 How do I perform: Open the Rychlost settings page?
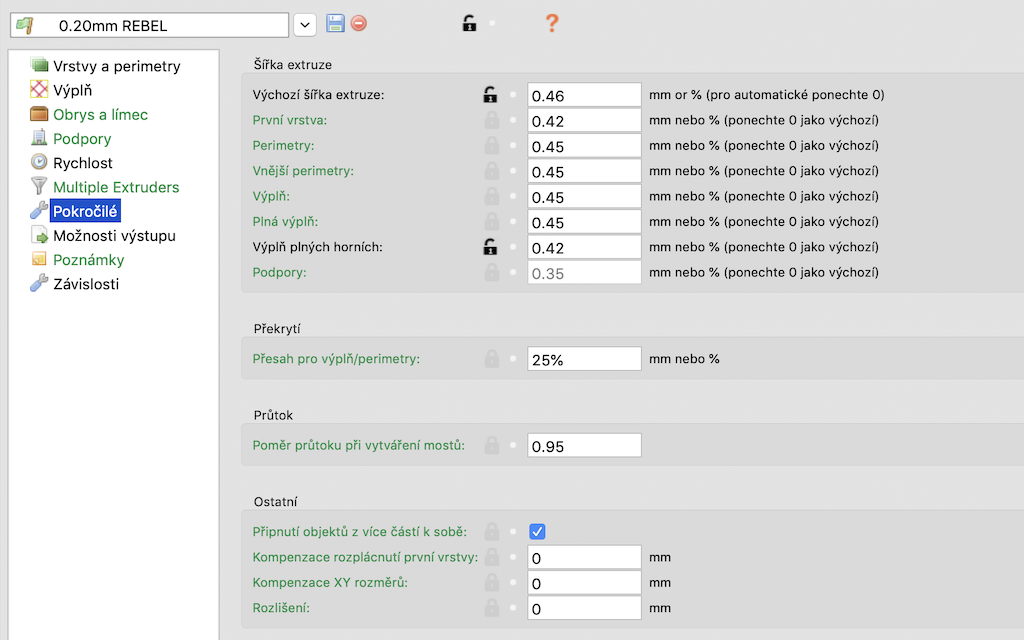pos(82,163)
